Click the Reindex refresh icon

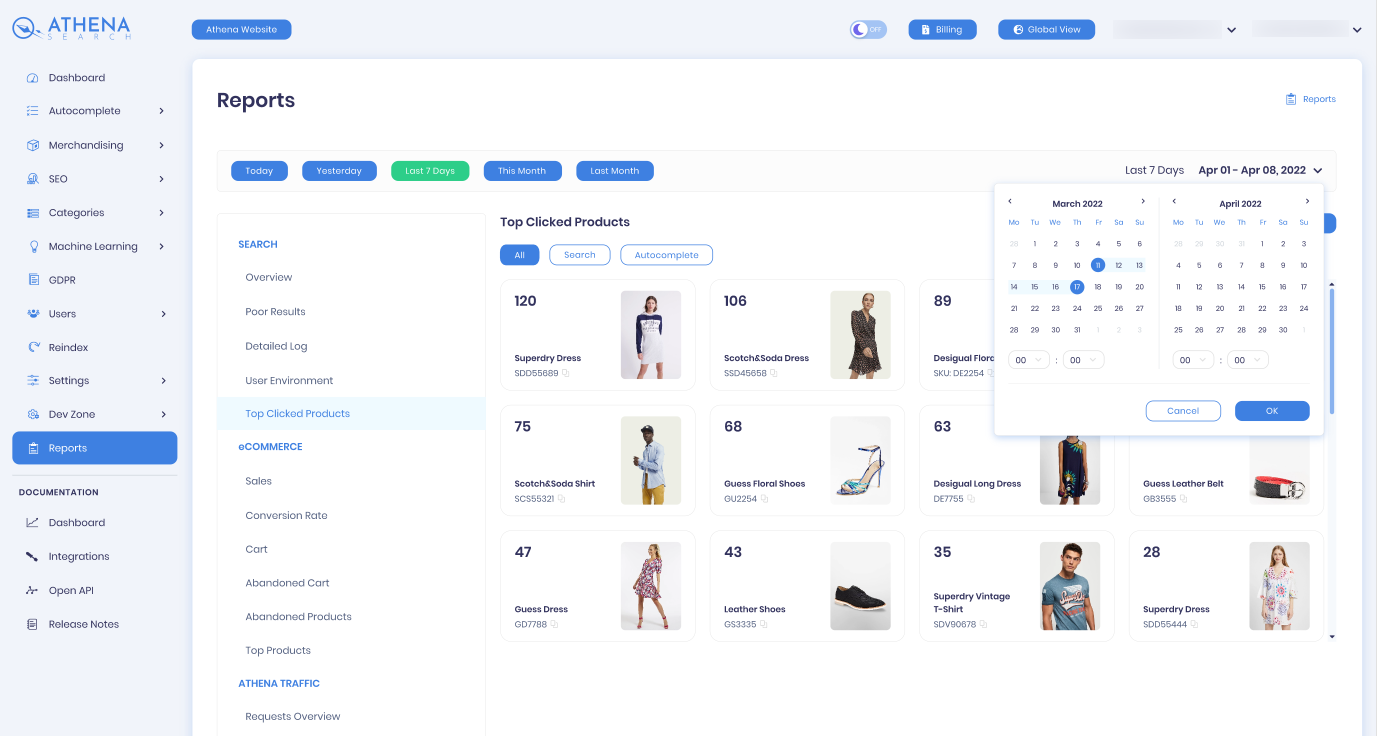tap(32, 347)
